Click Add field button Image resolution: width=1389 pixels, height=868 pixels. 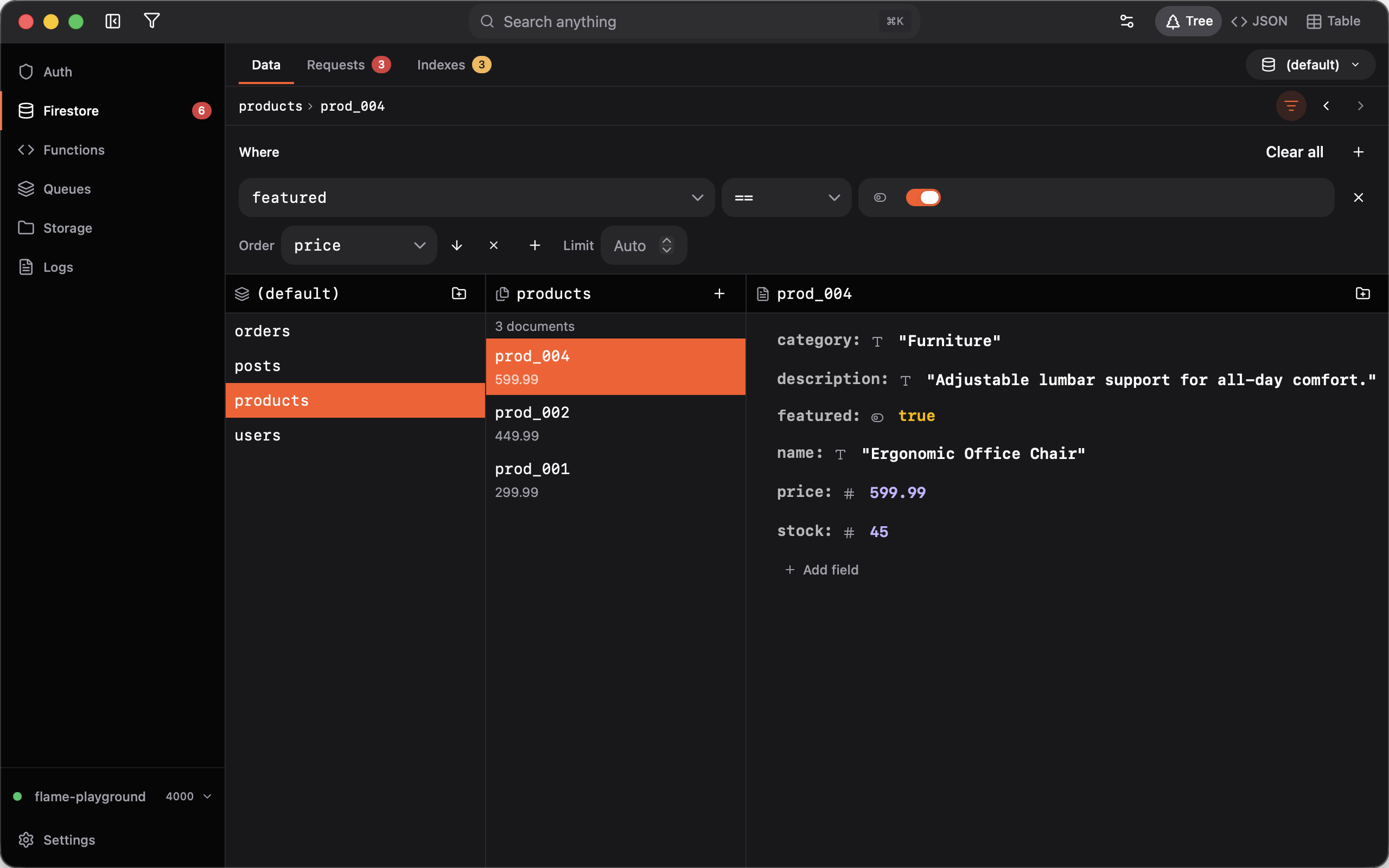821,570
